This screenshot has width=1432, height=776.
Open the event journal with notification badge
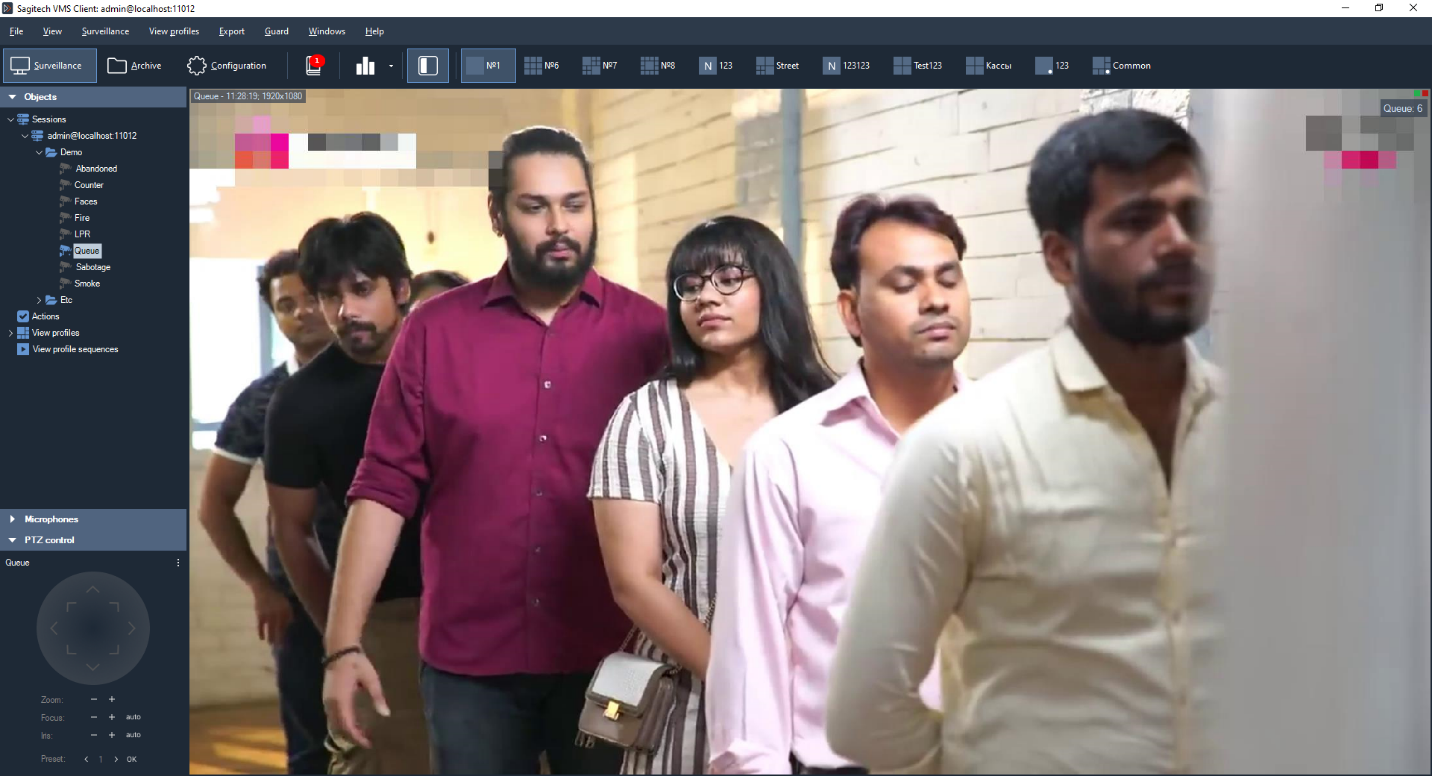(314, 66)
